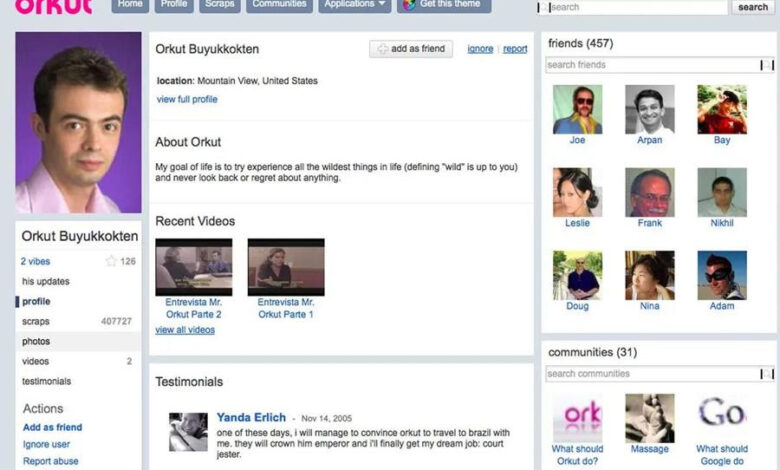Open friend Frank's avatar

click(650, 192)
